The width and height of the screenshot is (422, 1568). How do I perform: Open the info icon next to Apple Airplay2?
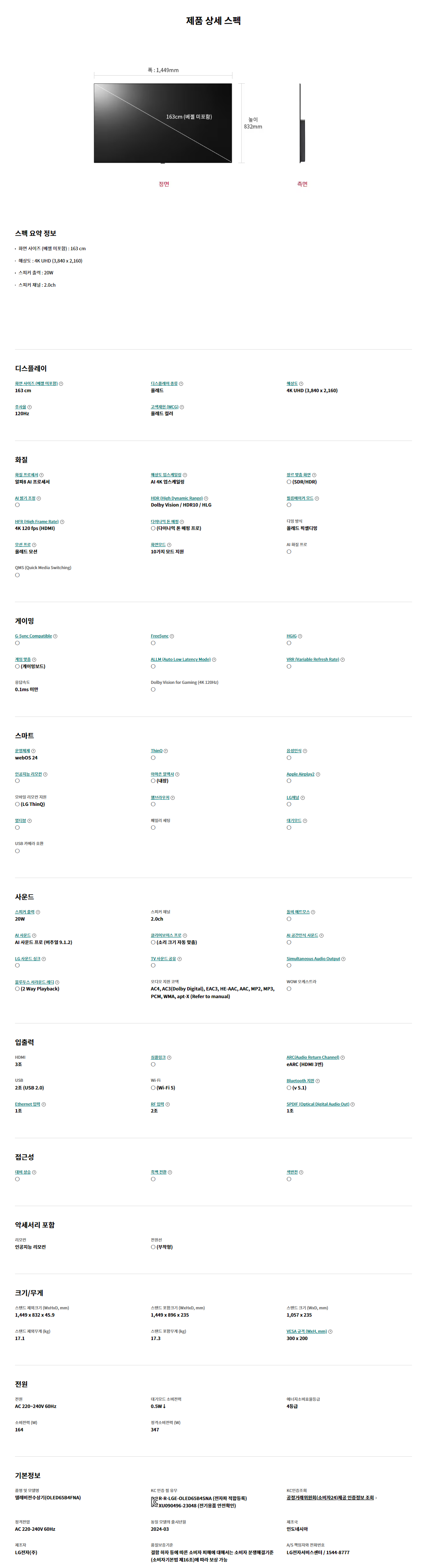tap(318, 774)
